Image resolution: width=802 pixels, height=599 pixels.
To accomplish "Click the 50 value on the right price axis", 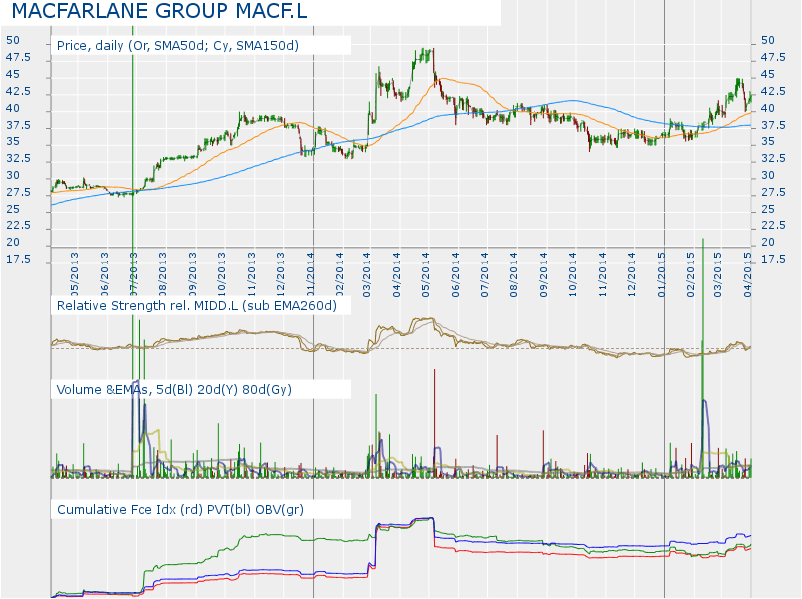I will coord(768,40).
